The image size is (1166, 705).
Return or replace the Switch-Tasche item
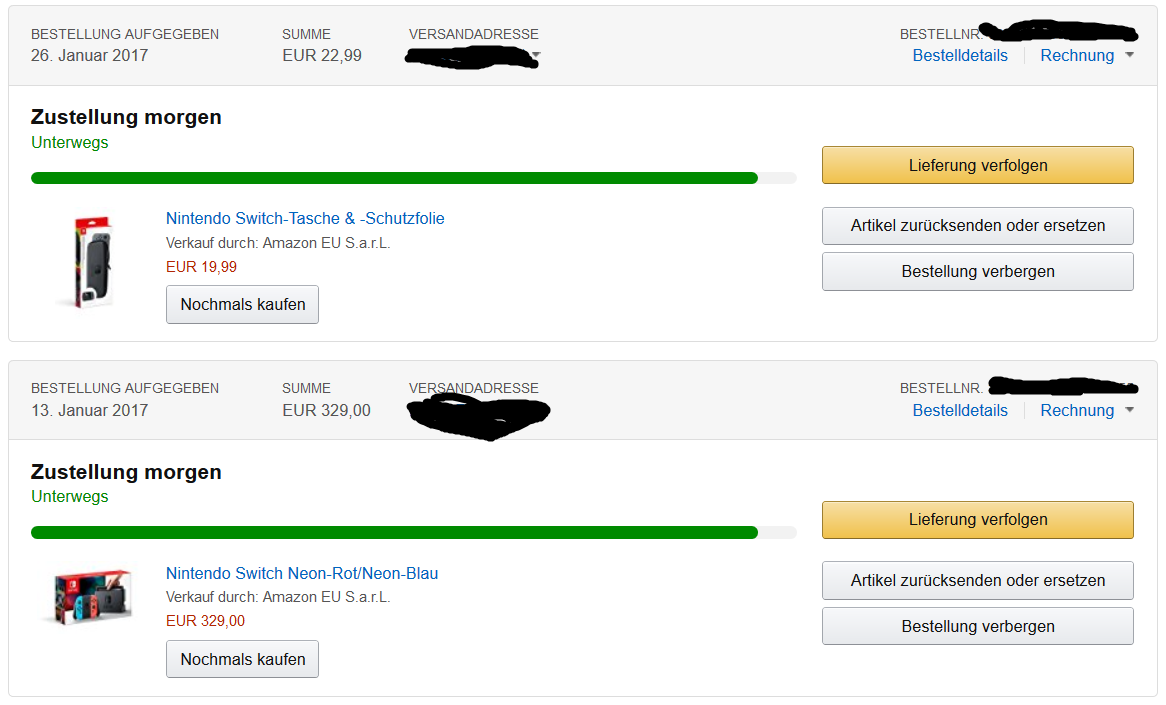(x=977, y=226)
